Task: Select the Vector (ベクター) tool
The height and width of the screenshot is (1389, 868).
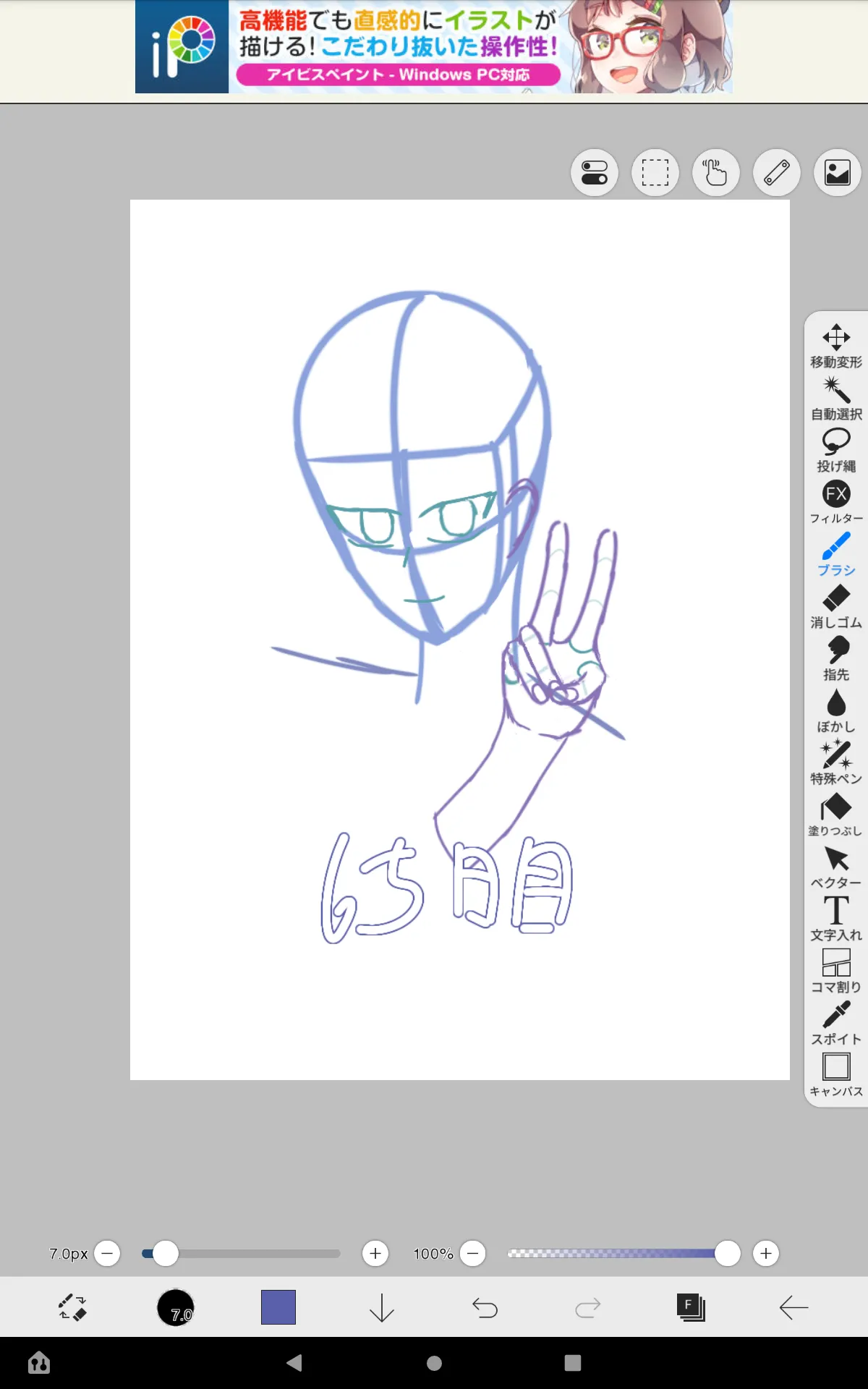Action: 836,867
